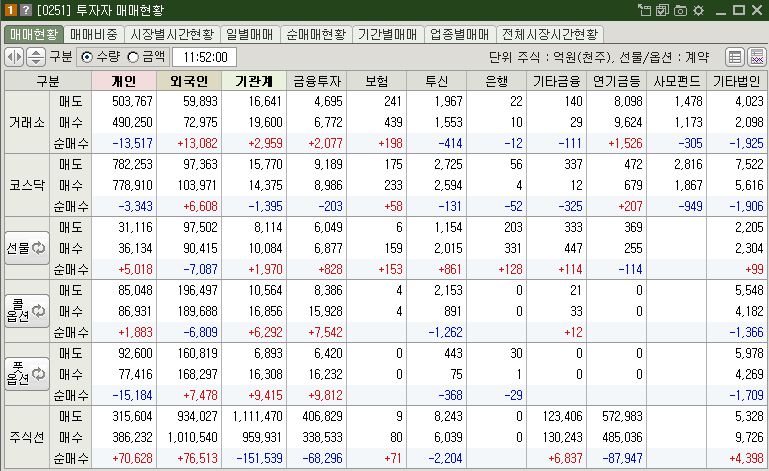Click the screenshot camera icon in title bar

click(x=680, y=10)
